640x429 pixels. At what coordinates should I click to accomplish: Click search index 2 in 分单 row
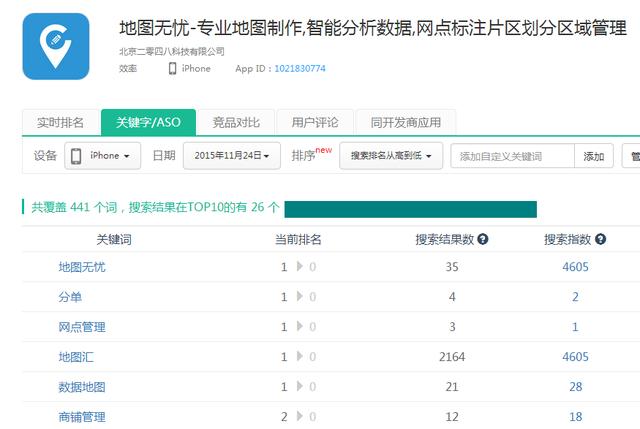click(x=576, y=297)
